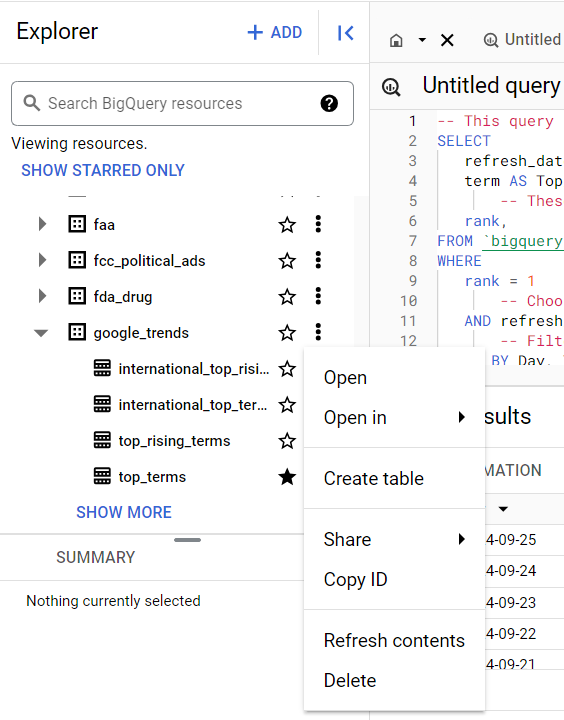Grab the summary panel resize handle

pos(187,540)
